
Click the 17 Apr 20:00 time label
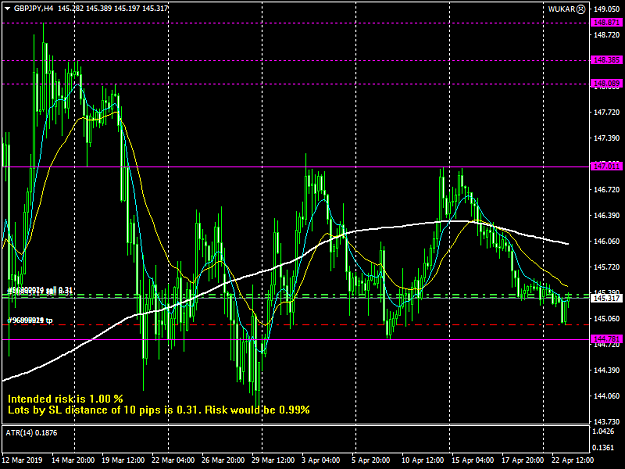coord(523,460)
